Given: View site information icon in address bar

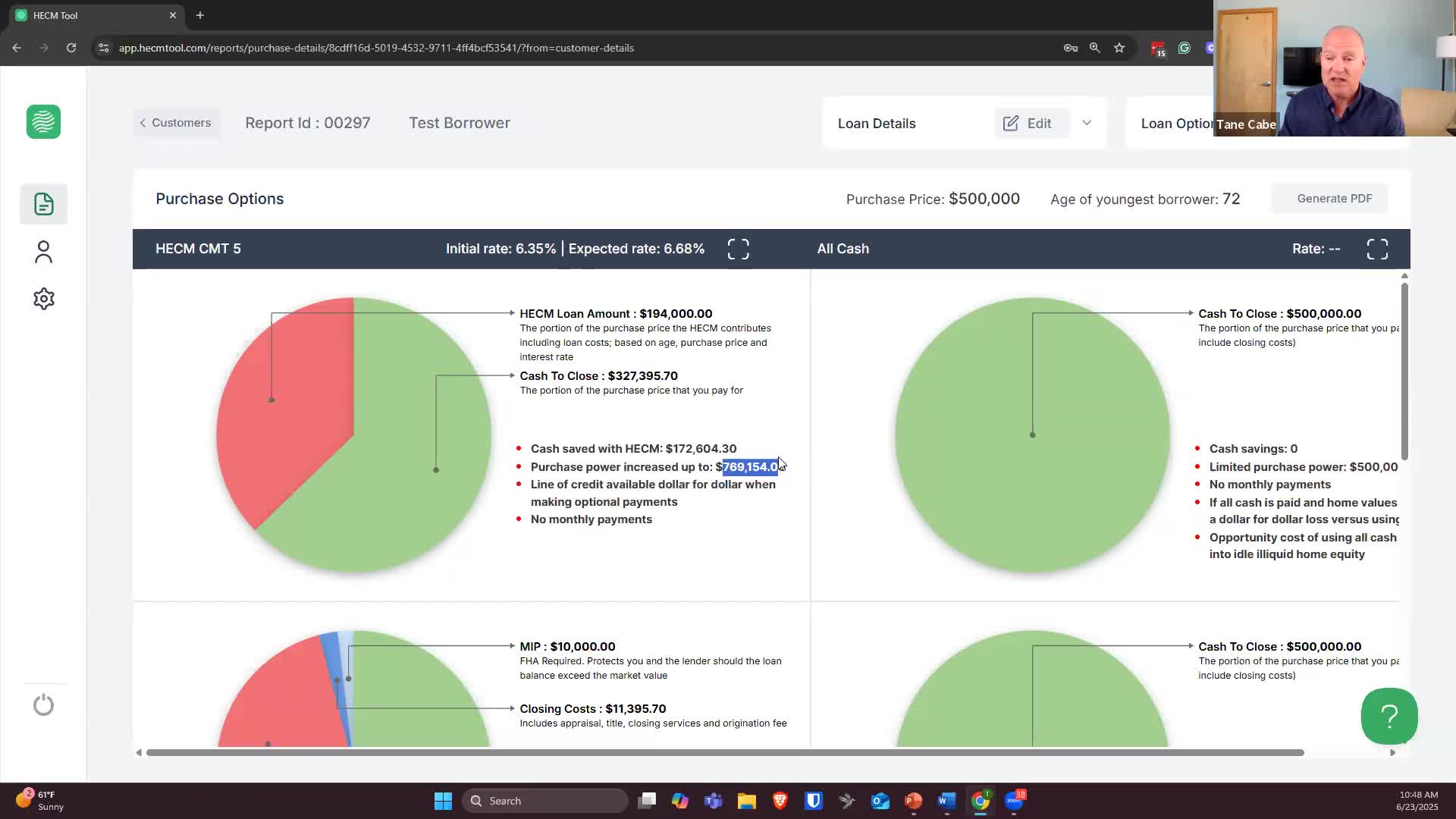Looking at the screenshot, I should [104, 48].
